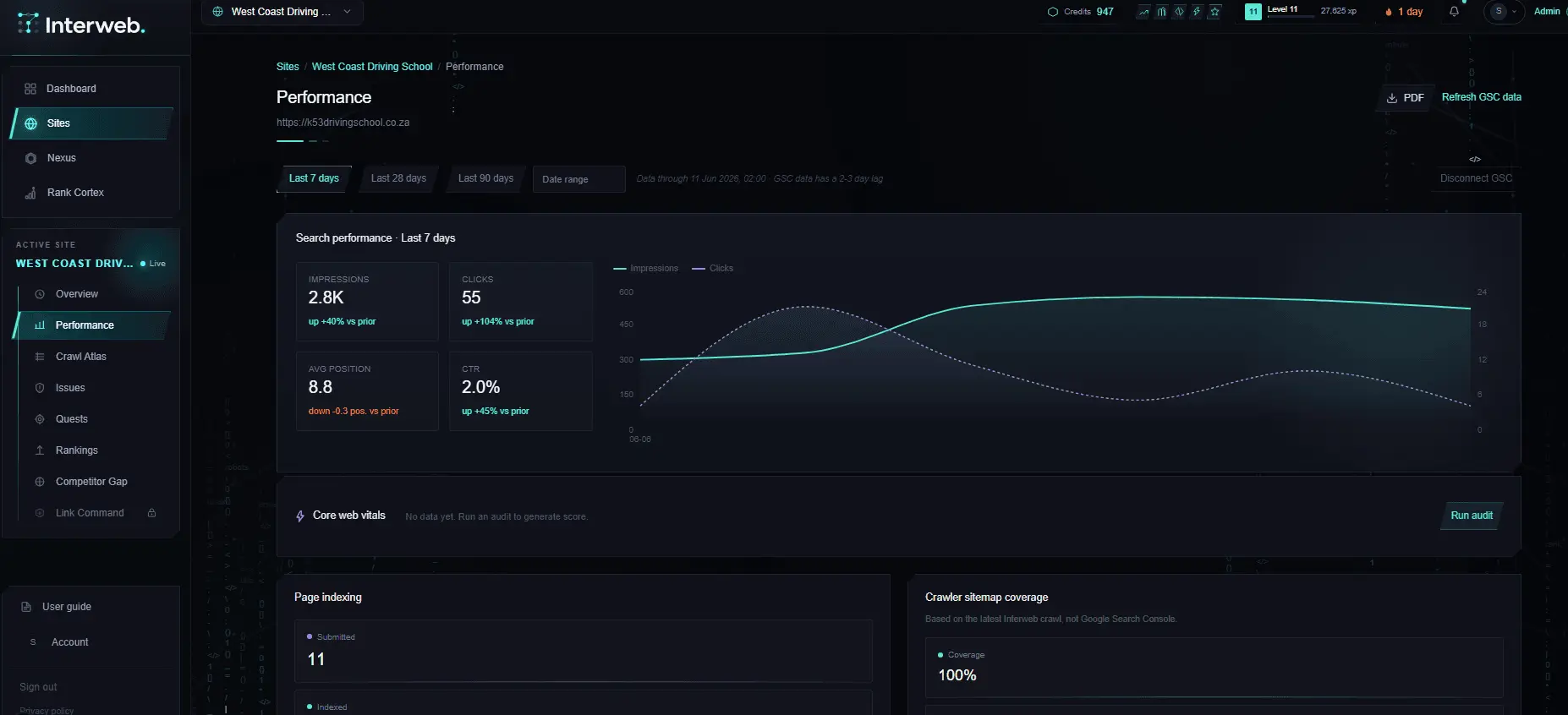Click the Avg Position 8.8 card
This screenshot has height=715, width=1568.
pos(367,391)
